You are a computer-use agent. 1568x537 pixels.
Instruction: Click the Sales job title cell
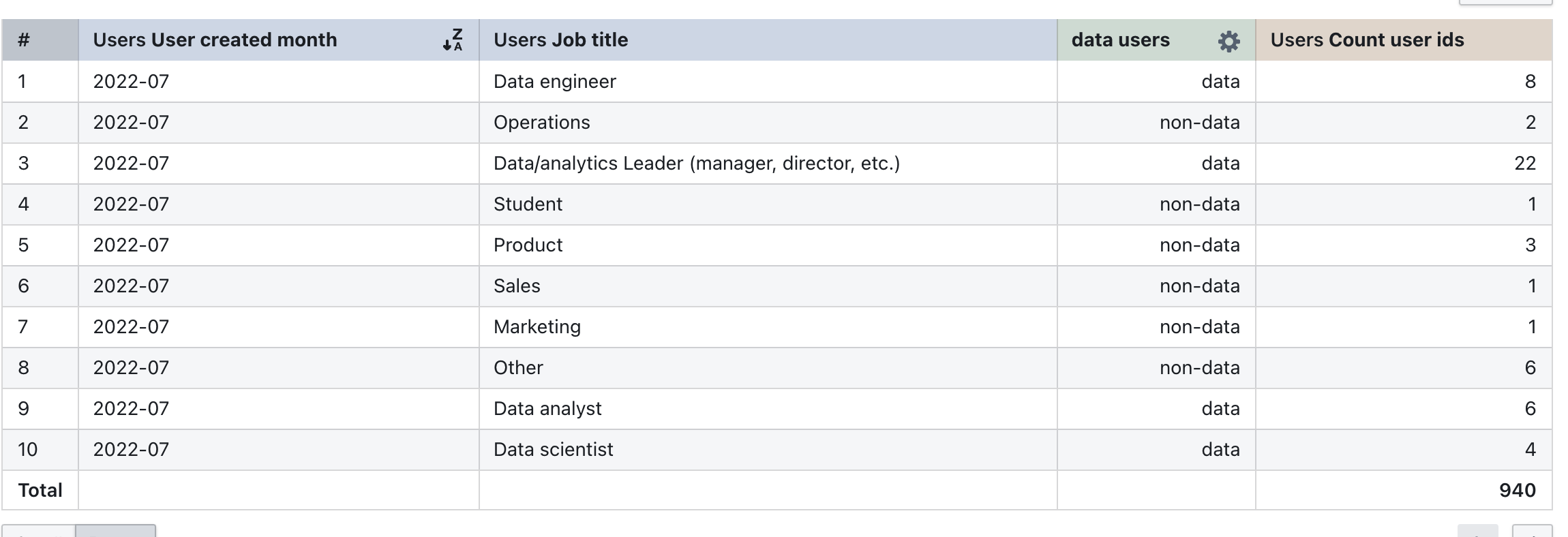(x=517, y=286)
